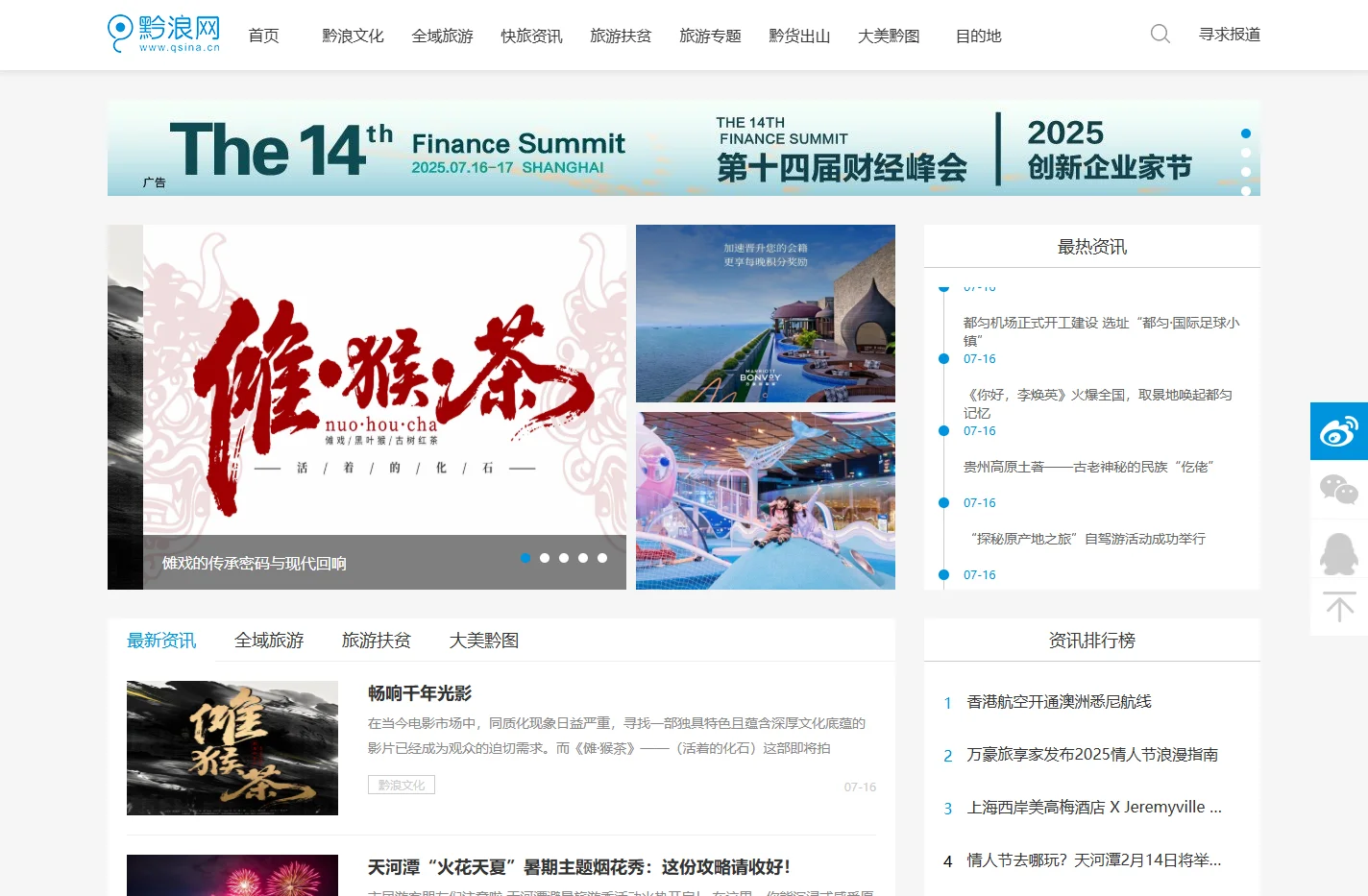The height and width of the screenshot is (896, 1368).
Task: Open ranking item 万豪旅享家发布2025情人节浪漫指南
Action: (x=1092, y=755)
